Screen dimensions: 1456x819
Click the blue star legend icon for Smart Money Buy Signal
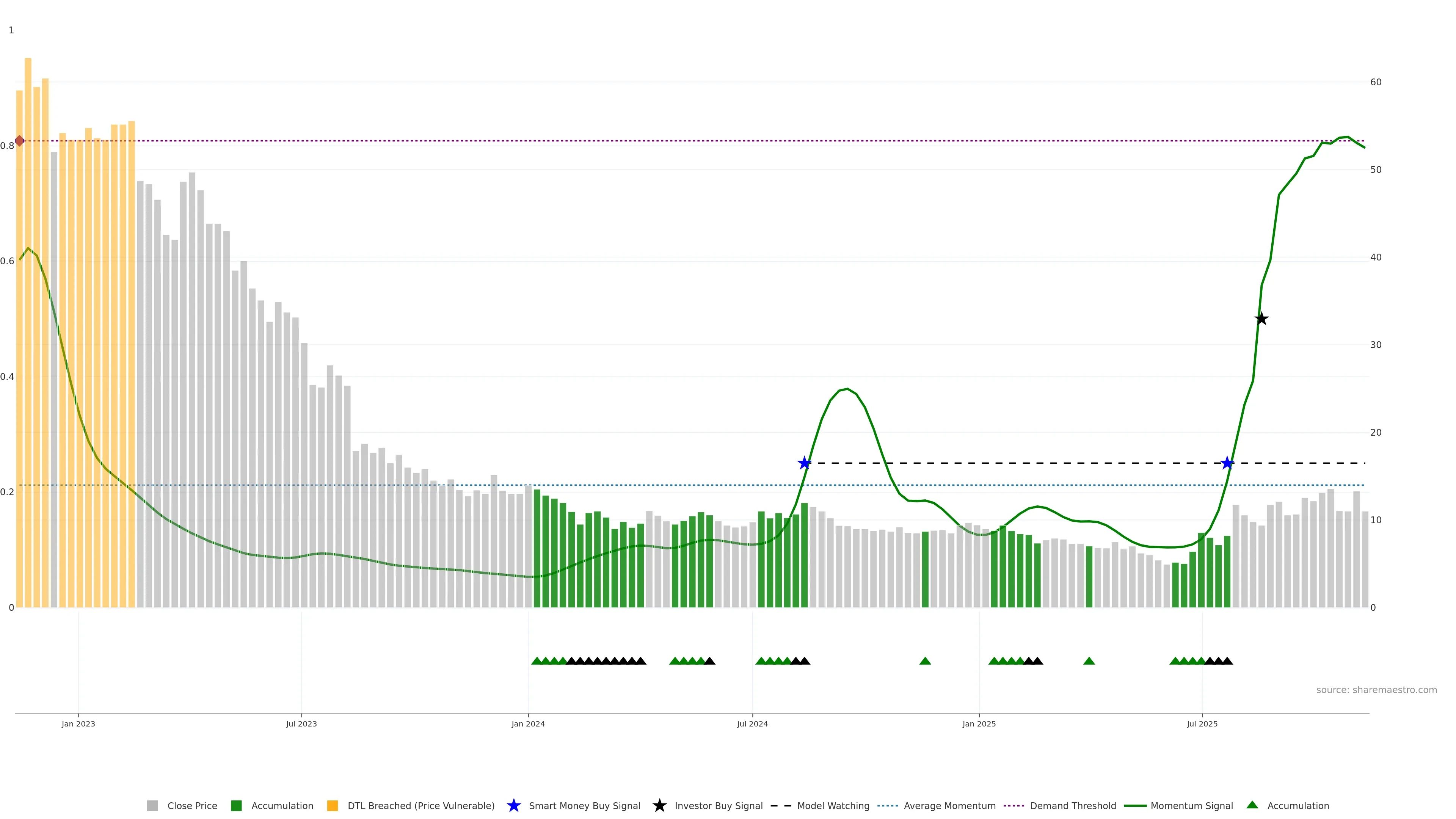click(513, 805)
